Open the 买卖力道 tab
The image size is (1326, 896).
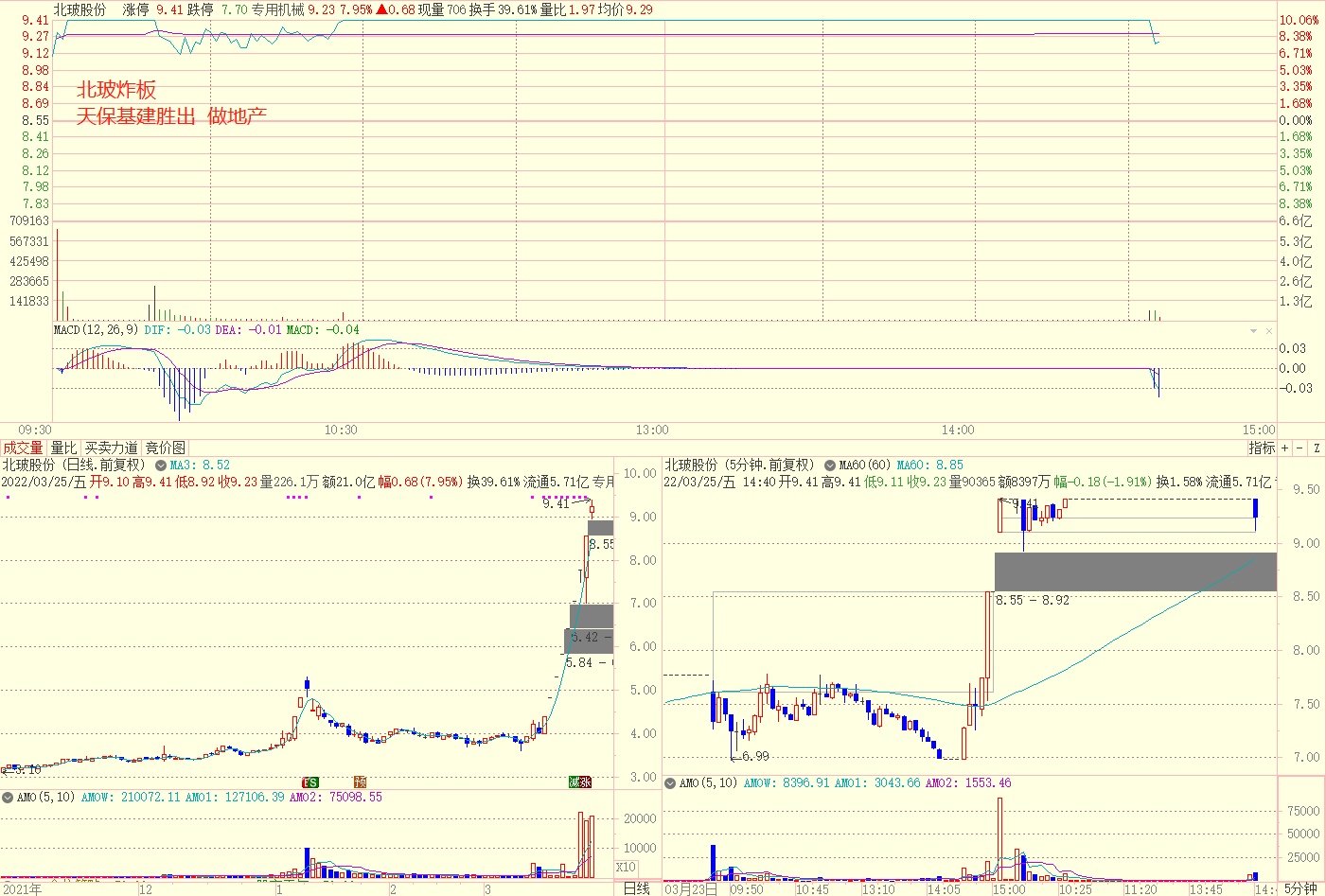(x=111, y=448)
